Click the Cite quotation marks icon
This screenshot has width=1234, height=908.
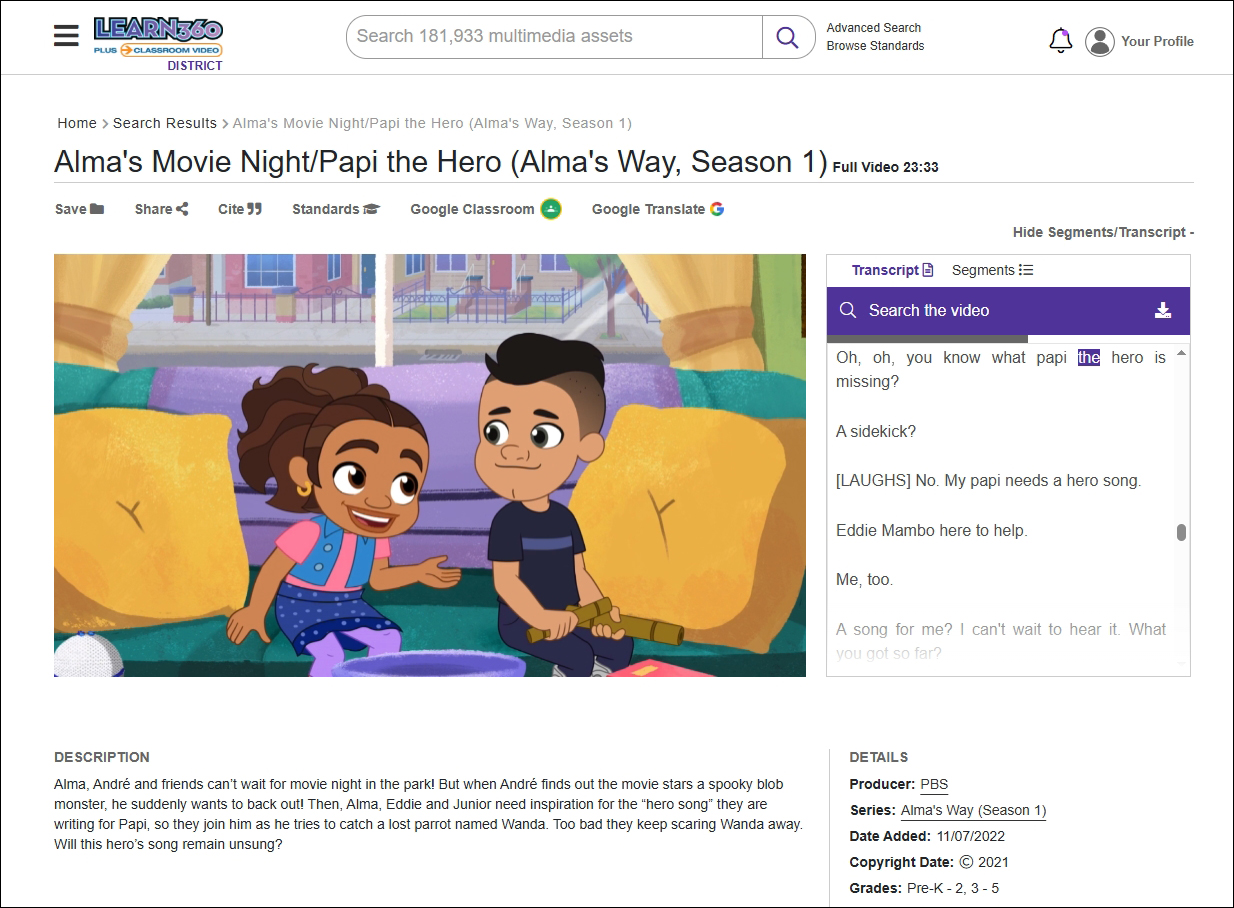254,209
